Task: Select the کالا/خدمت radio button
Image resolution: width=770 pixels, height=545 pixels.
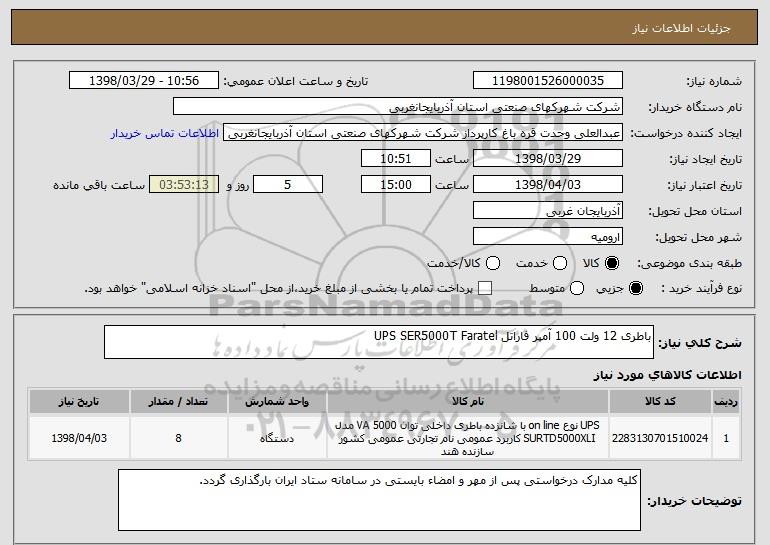Action: click(493, 263)
